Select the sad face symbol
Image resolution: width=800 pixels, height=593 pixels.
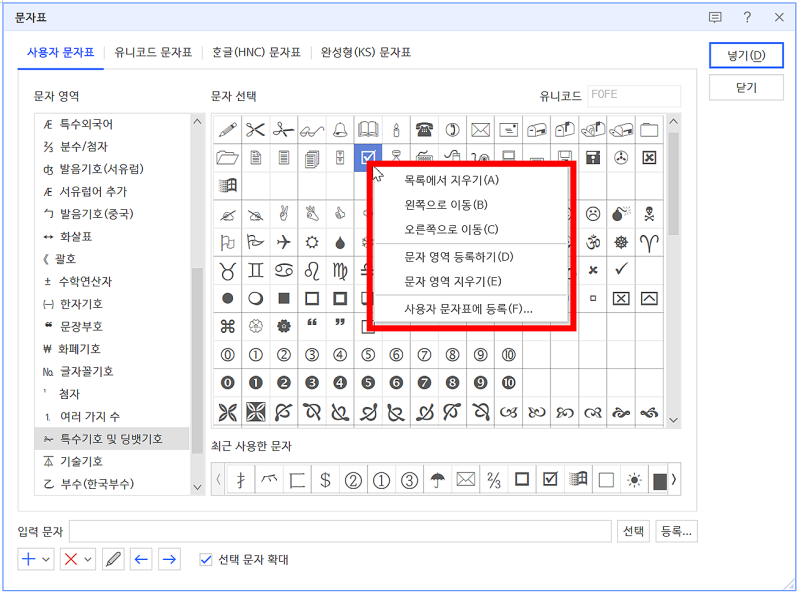coord(593,214)
